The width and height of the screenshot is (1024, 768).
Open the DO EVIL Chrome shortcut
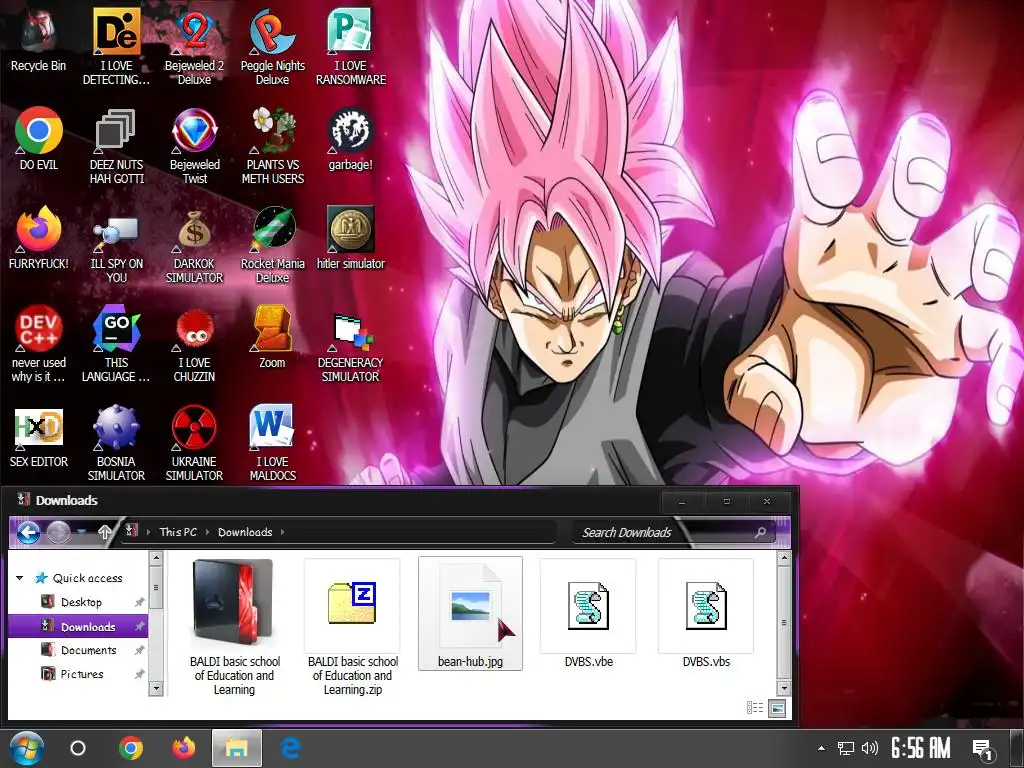point(39,139)
